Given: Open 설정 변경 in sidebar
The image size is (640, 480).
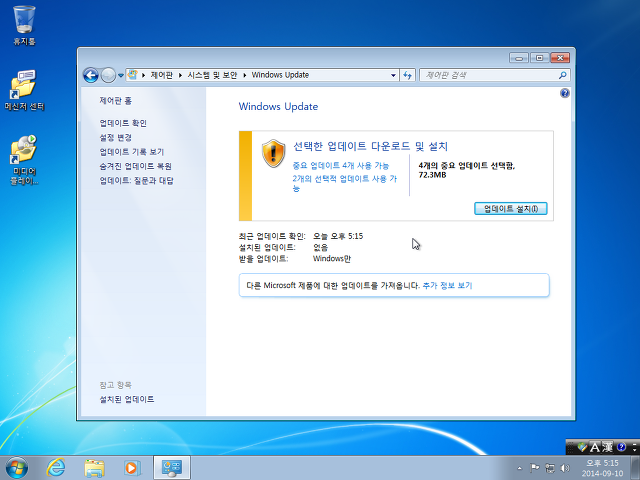Looking at the screenshot, I should tap(116, 137).
